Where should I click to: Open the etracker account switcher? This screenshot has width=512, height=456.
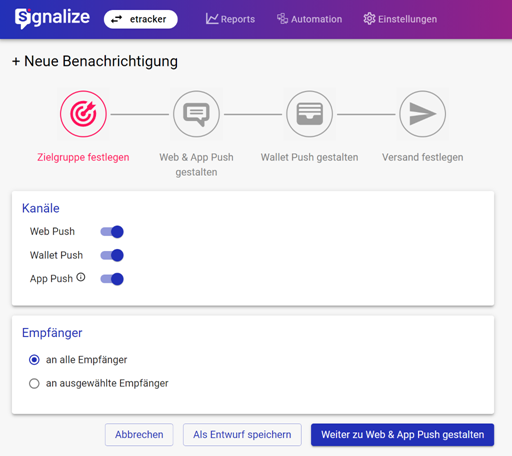[140, 19]
